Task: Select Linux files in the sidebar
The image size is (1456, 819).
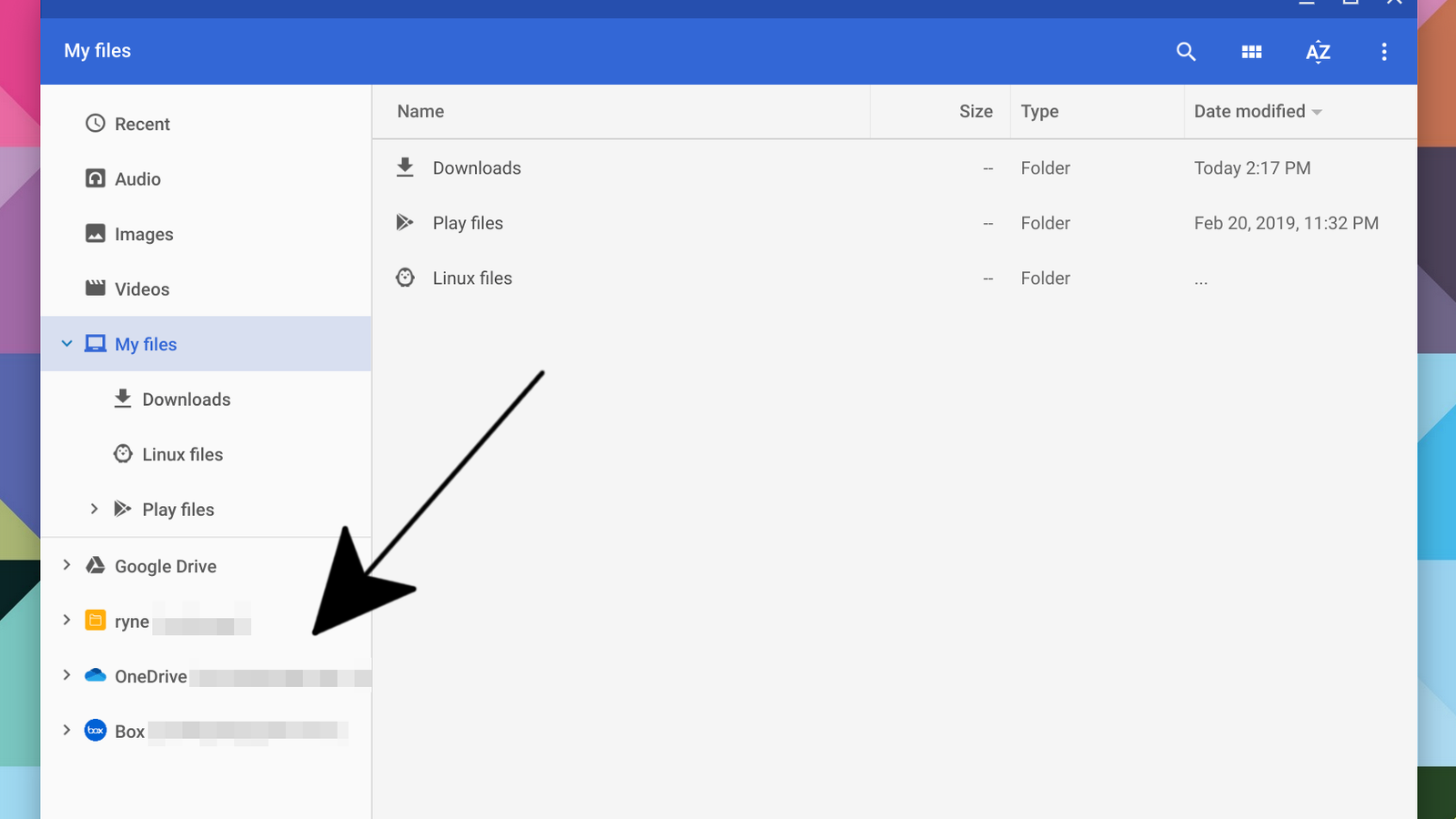Action: click(206, 454)
